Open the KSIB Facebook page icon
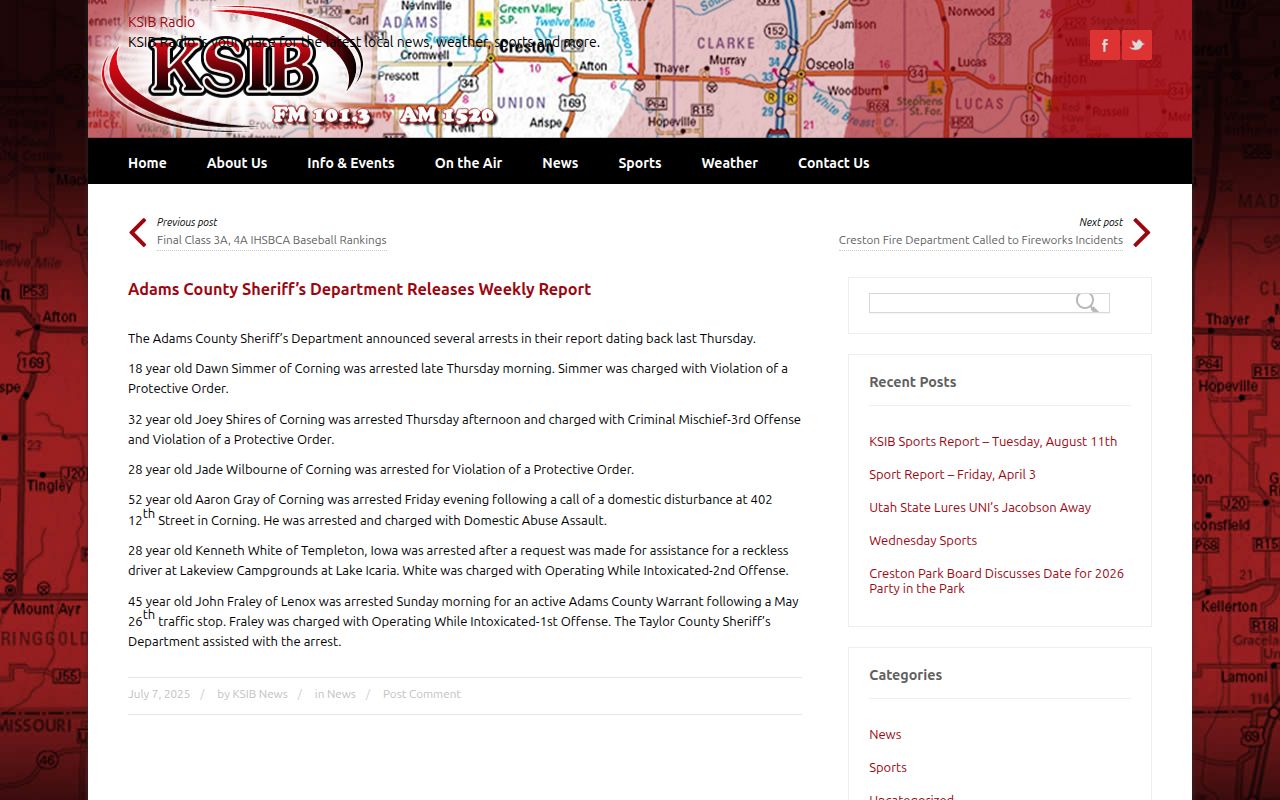1280x800 pixels. [1105, 45]
